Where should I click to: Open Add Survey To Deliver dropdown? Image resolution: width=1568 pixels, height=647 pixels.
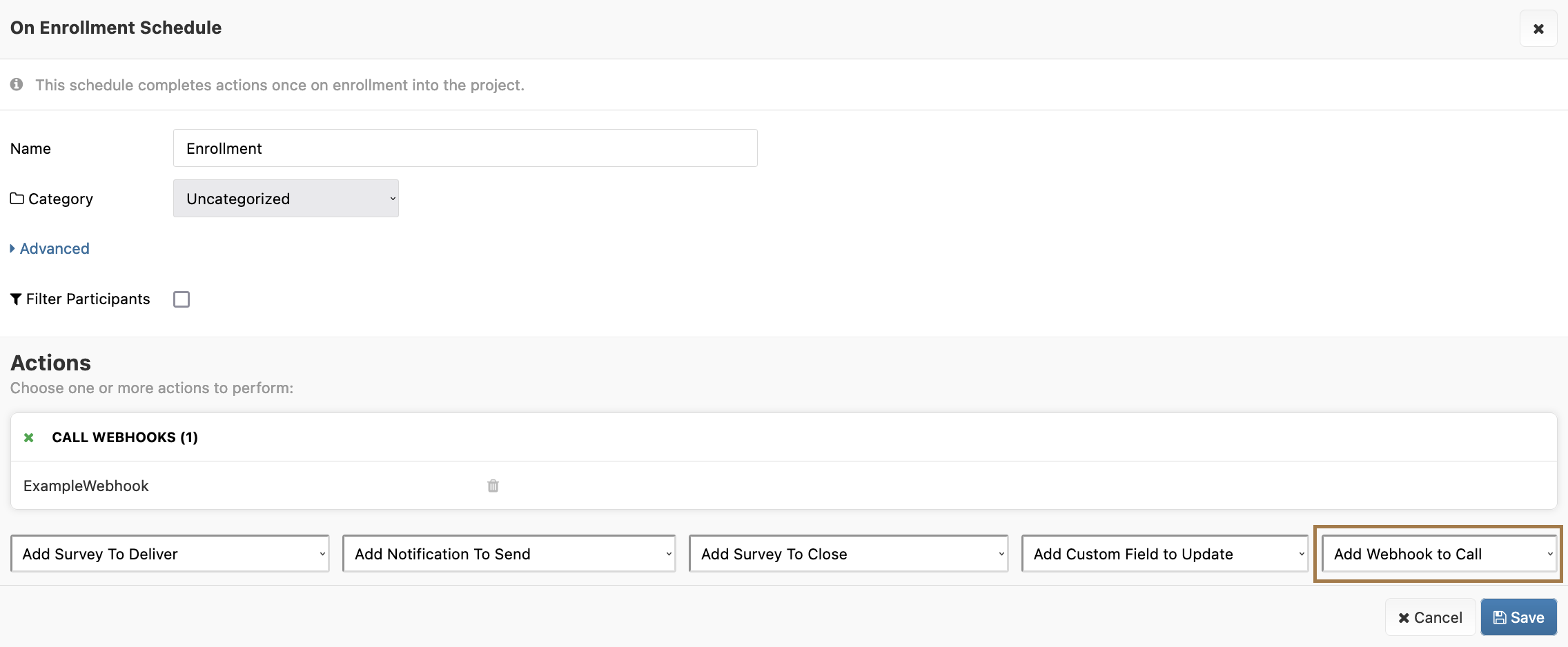click(170, 554)
